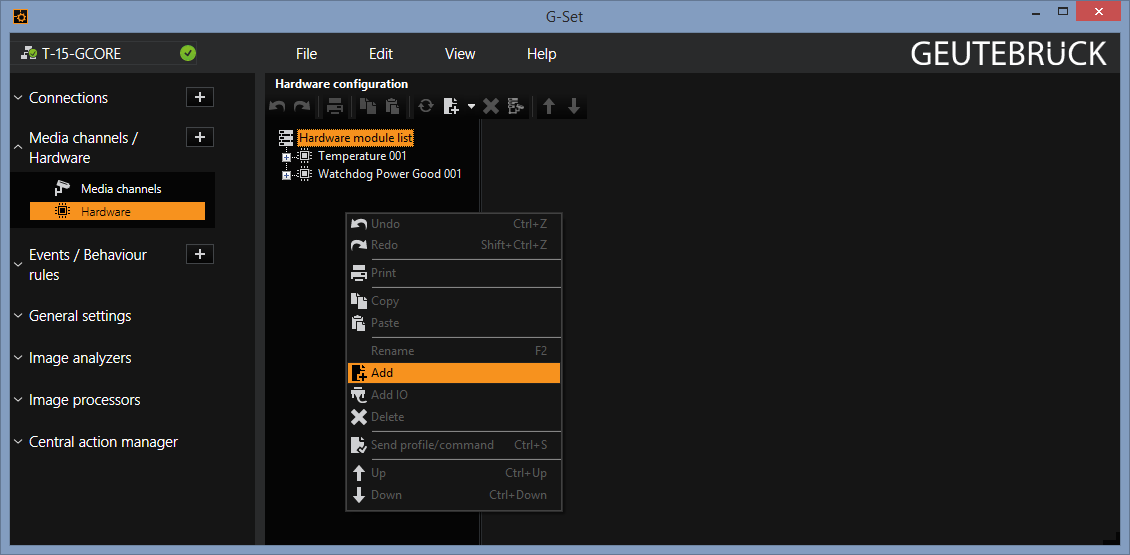Choose Redo in the context menu

point(454,245)
